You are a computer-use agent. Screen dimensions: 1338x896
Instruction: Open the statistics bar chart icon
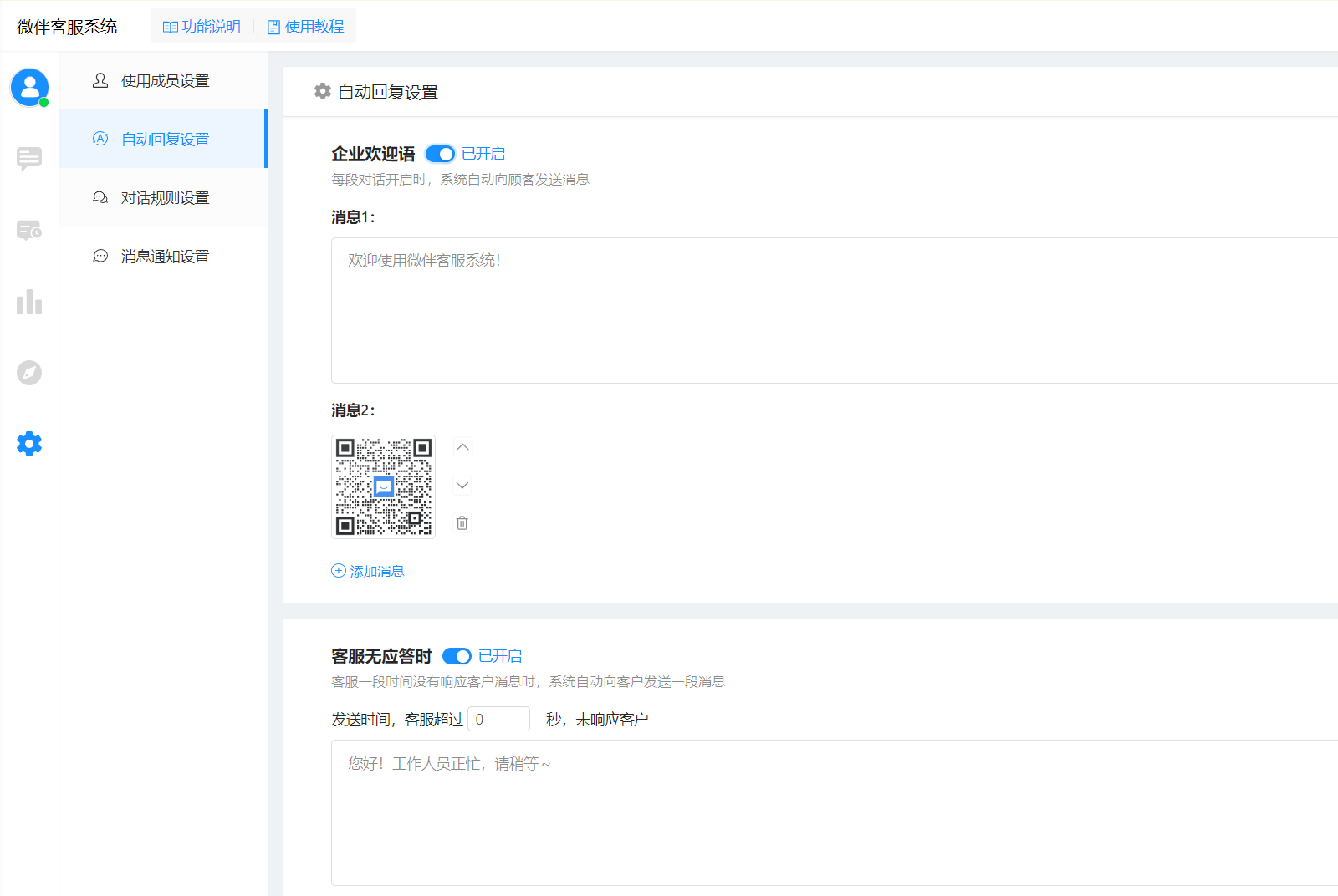click(x=29, y=302)
